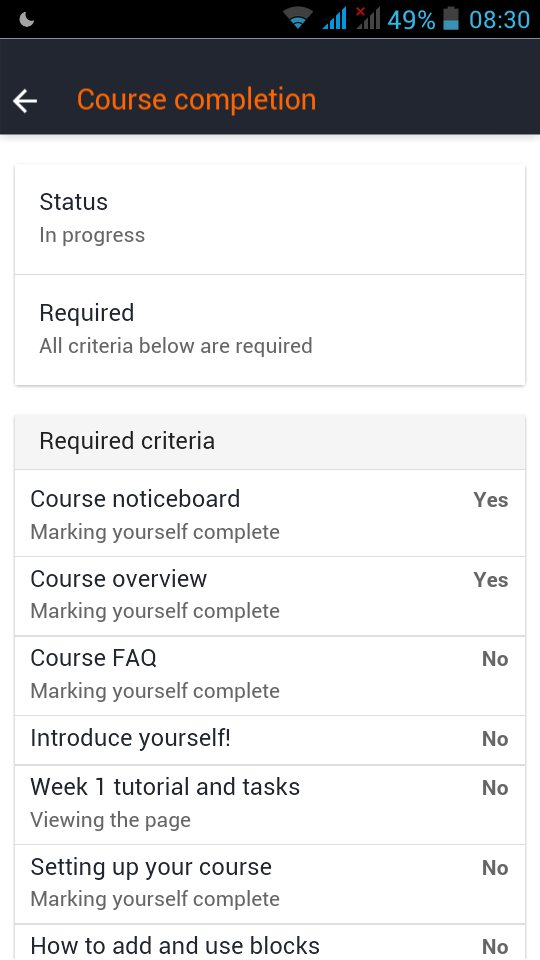Open the Status In progress row
Viewport: 540px width, 960px height.
[270, 219]
